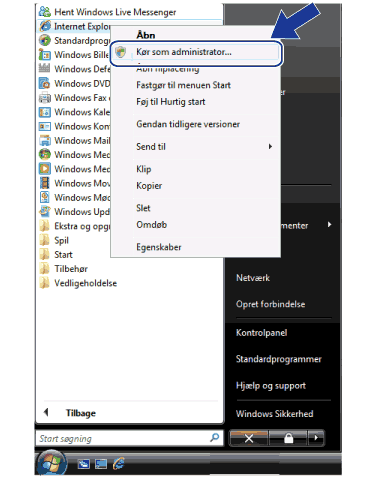Expand the Send til submenu arrow
Viewport: 374px width, 478px height.
click(270, 146)
